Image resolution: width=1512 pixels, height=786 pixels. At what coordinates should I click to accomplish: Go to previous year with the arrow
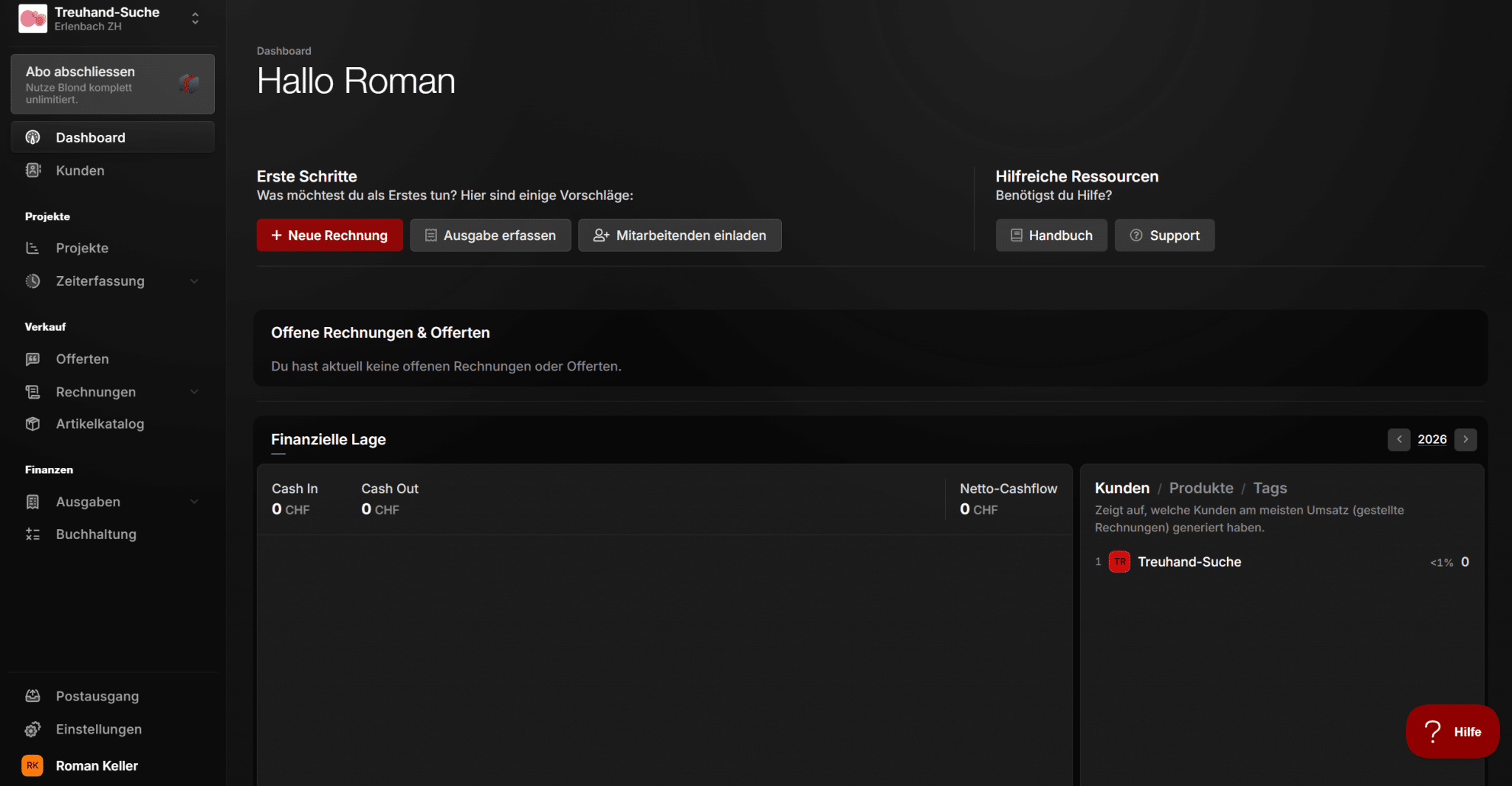(x=1400, y=439)
